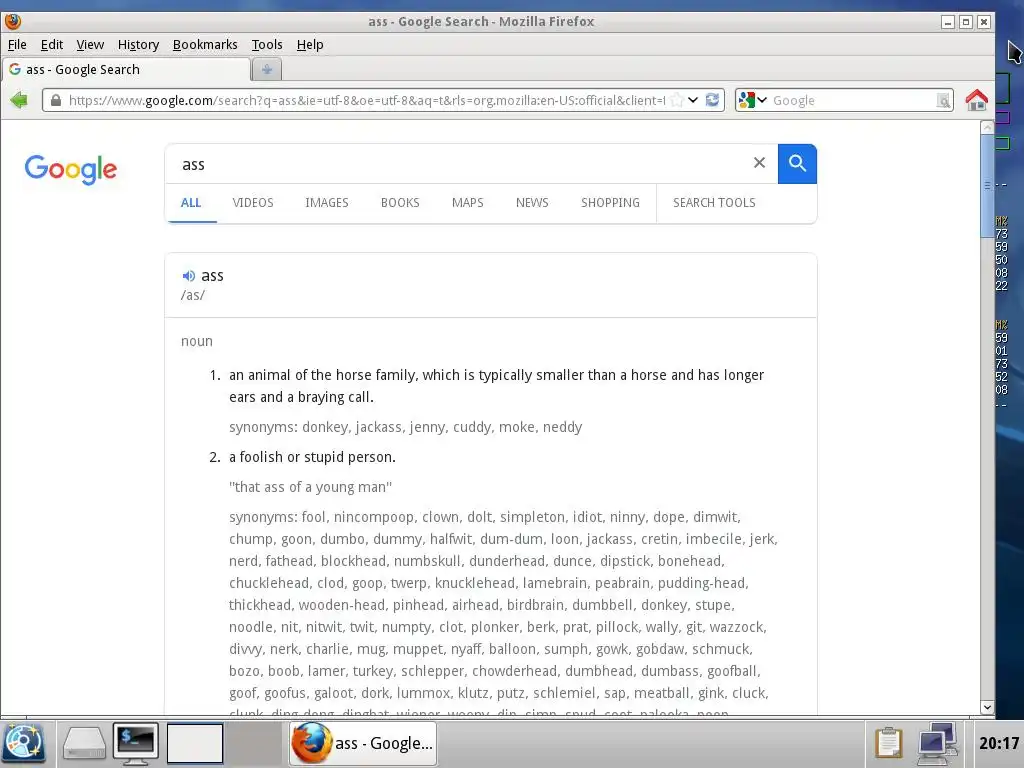Click the empty desktop pager box in taskbar
This screenshot has height=768, width=1024.
(195, 743)
